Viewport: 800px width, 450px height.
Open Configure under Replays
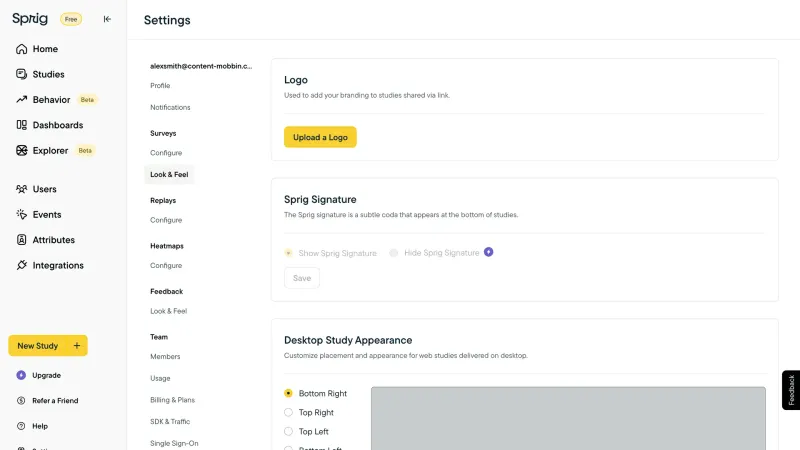(166, 220)
